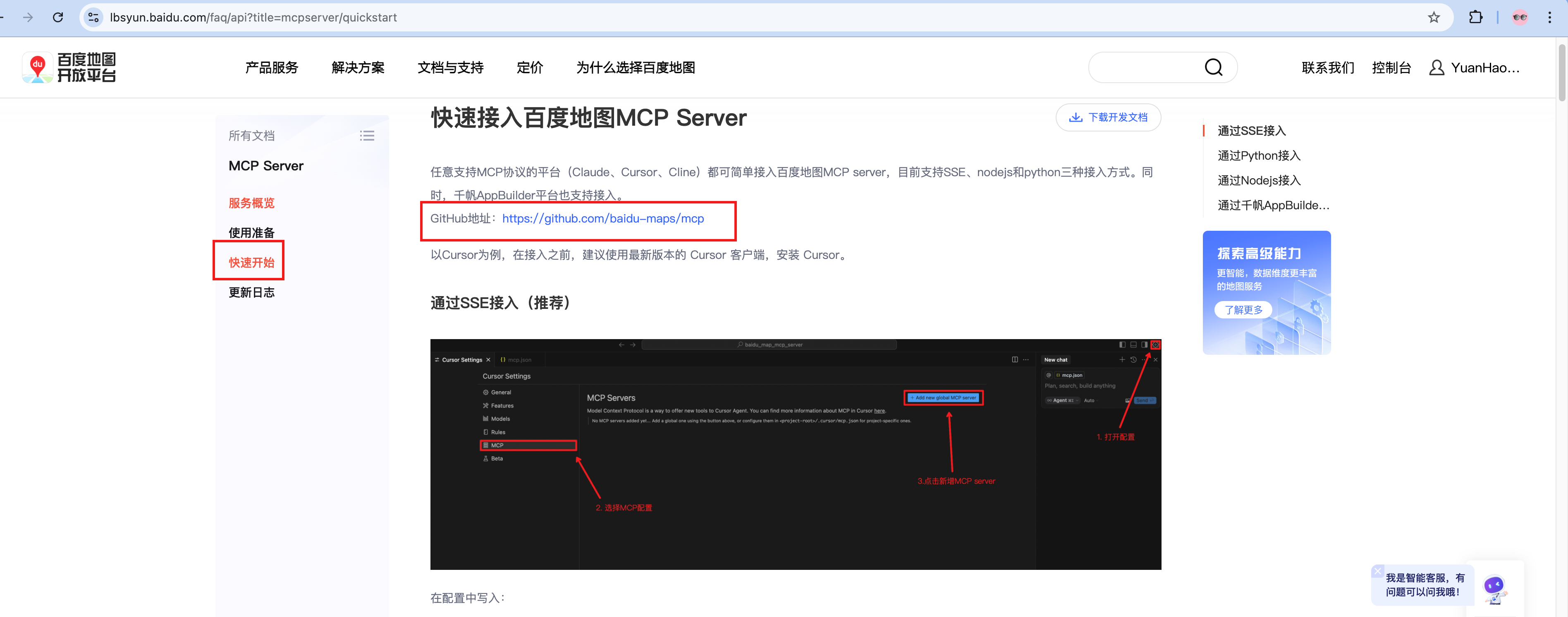Screen dimensions: 1568x617
Task: Click 下载开发文档 download button
Action: point(1108,117)
